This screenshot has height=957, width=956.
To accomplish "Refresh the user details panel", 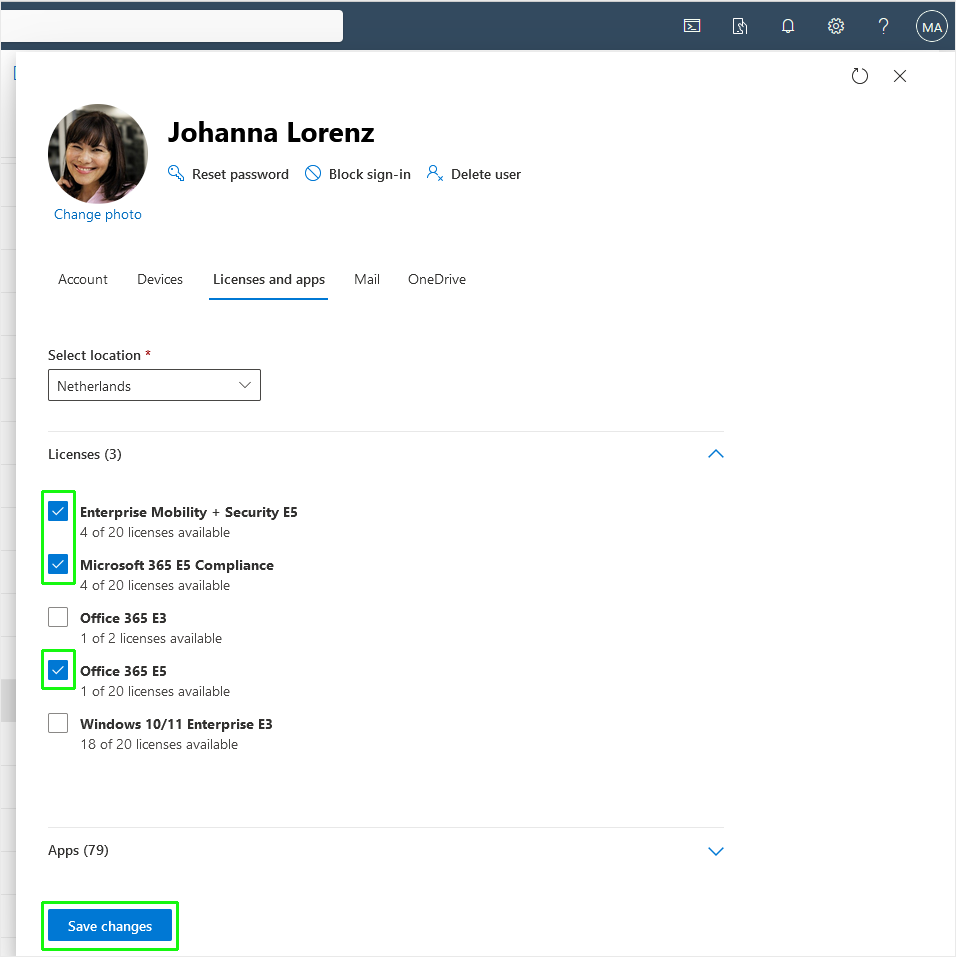I will pos(860,76).
